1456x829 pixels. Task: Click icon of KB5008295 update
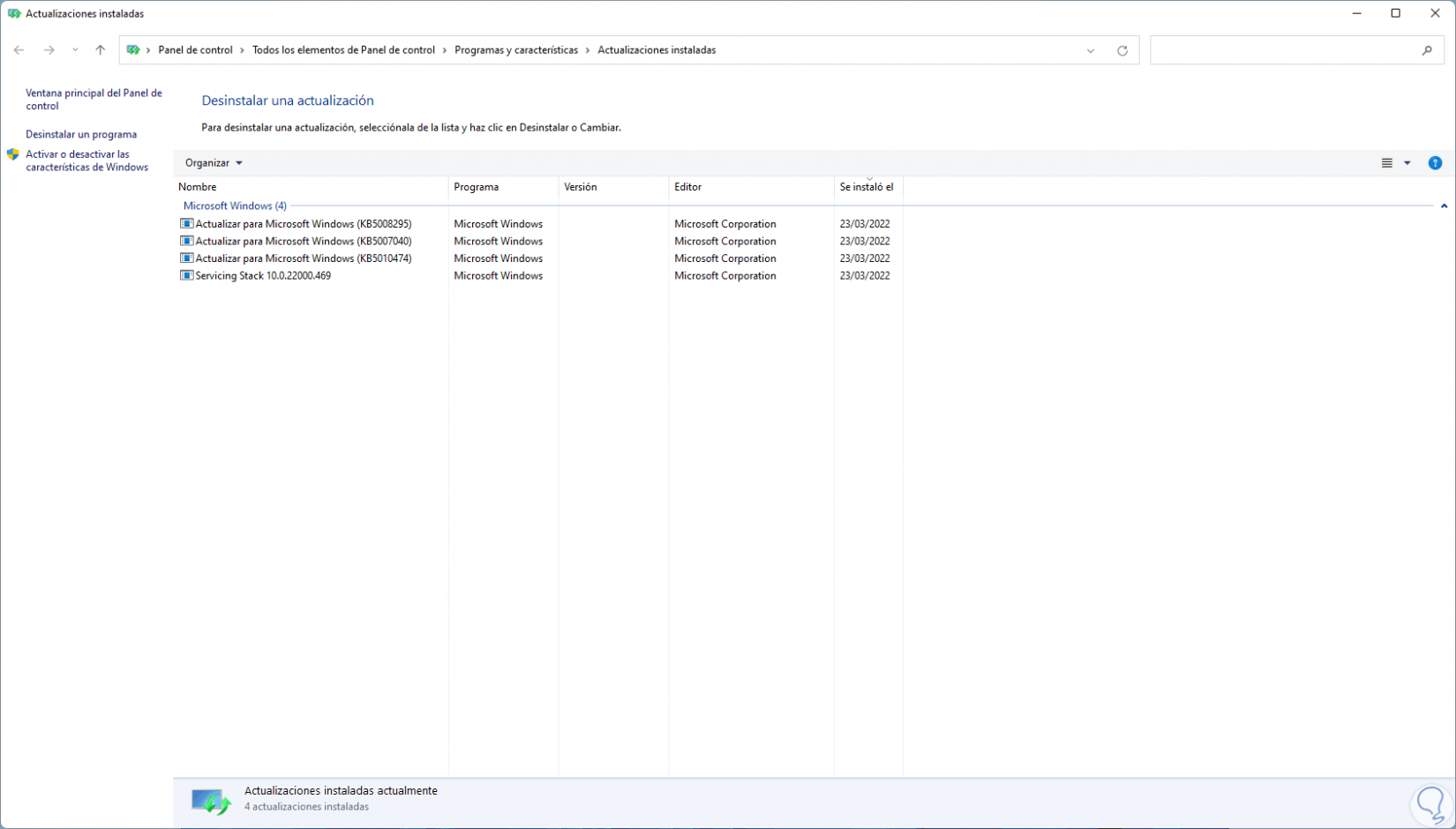[186, 224]
